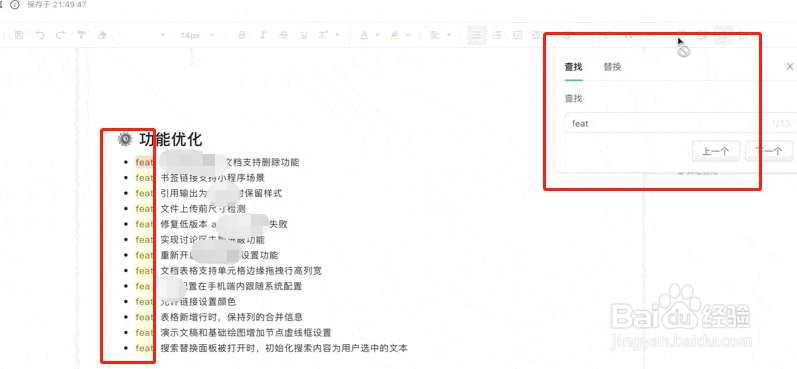Go to next match with 下一个
797x369 pixels.
pyautogui.click(x=769, y=151)
